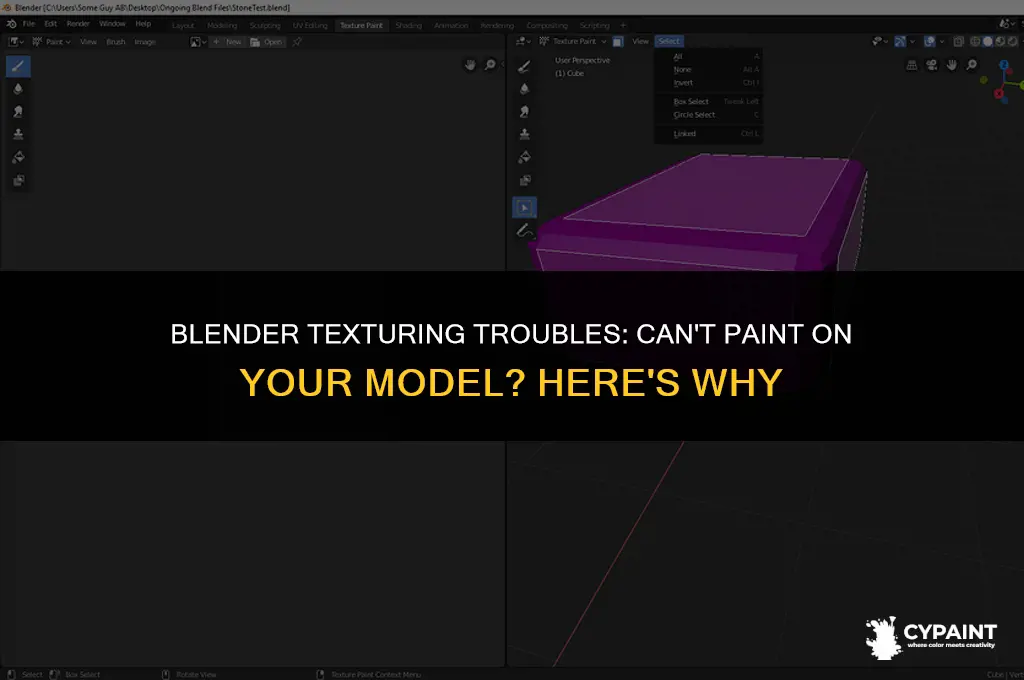Click the zoom magnifier in 3D viewport
The height and width of the screenshot is (680, 1024).
tap(972, 65)
